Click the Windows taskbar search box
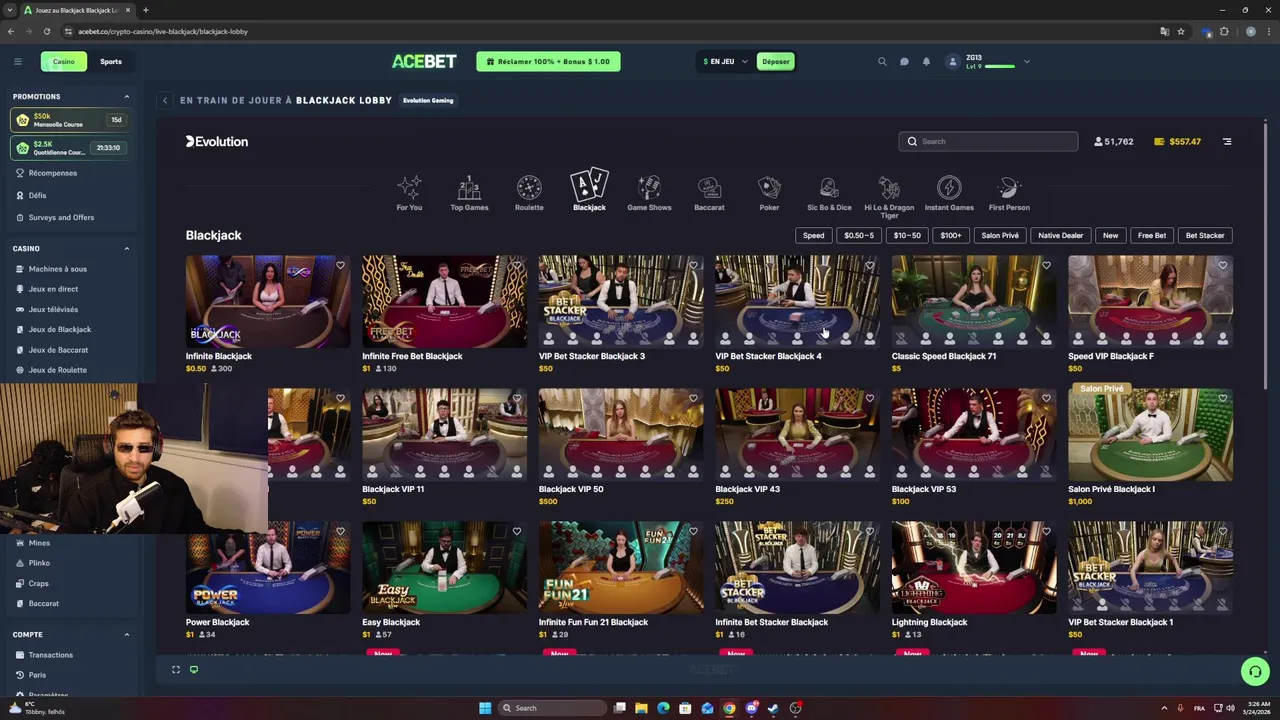 point(554,708)
